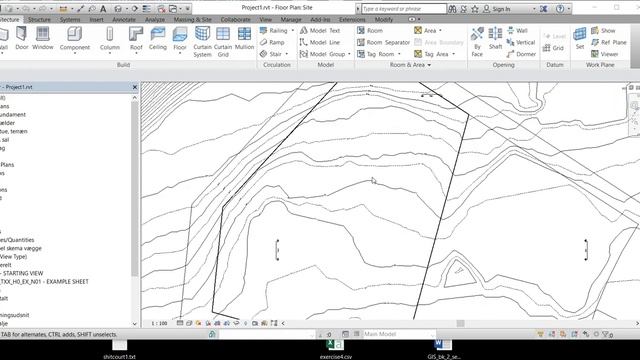Click the Railing tool

point(273,31)
